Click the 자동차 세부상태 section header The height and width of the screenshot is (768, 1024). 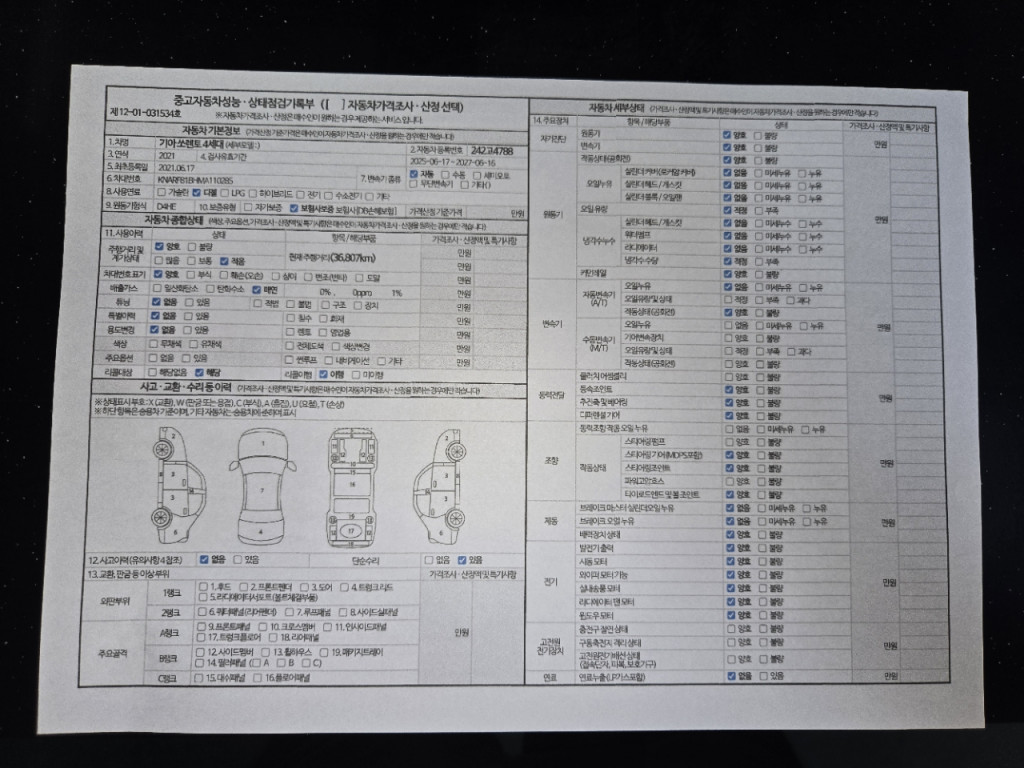click(x=614, y=109)
